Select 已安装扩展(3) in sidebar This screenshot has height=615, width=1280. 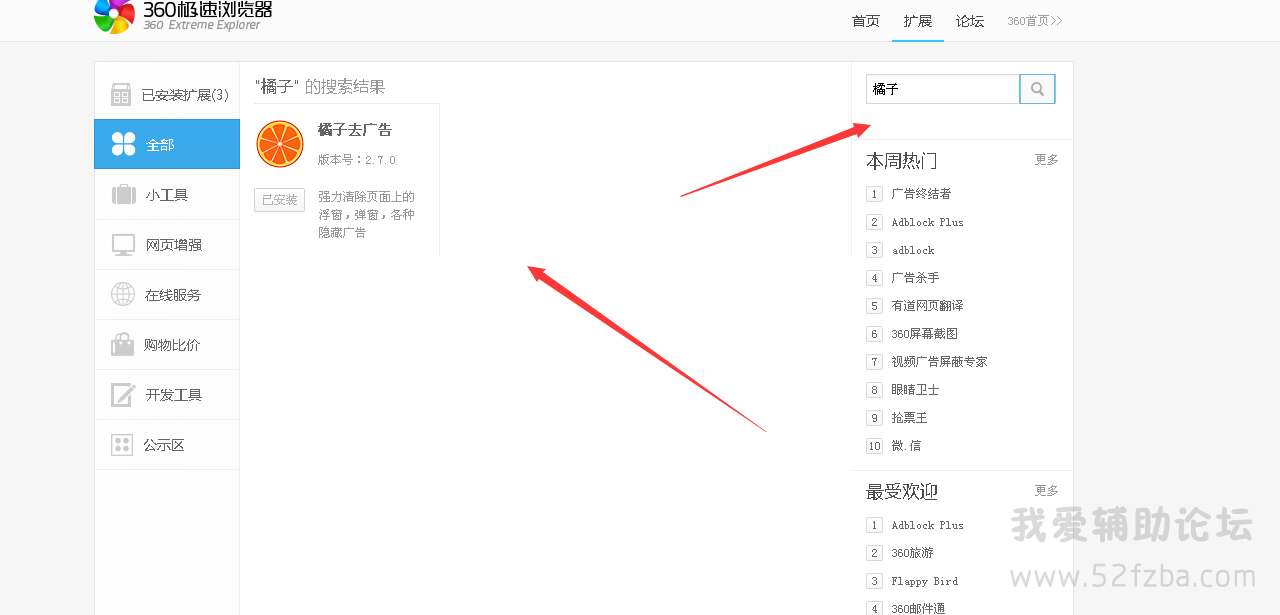point(167,95)
